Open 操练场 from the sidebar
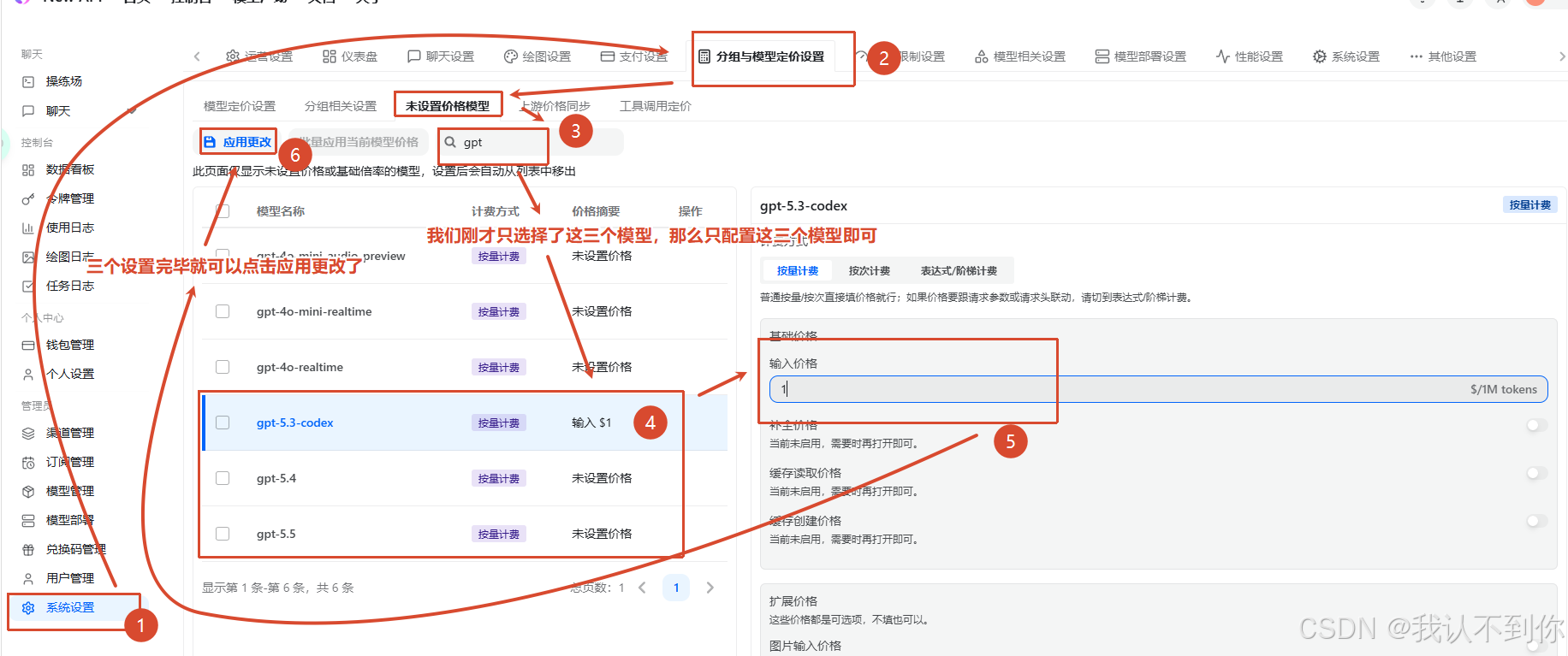 [x=63, y=81]
